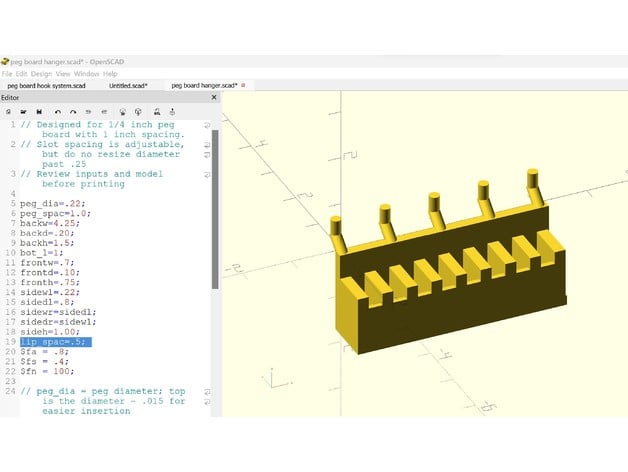Click the backh=1.5; code line

(x=47, y=243)
